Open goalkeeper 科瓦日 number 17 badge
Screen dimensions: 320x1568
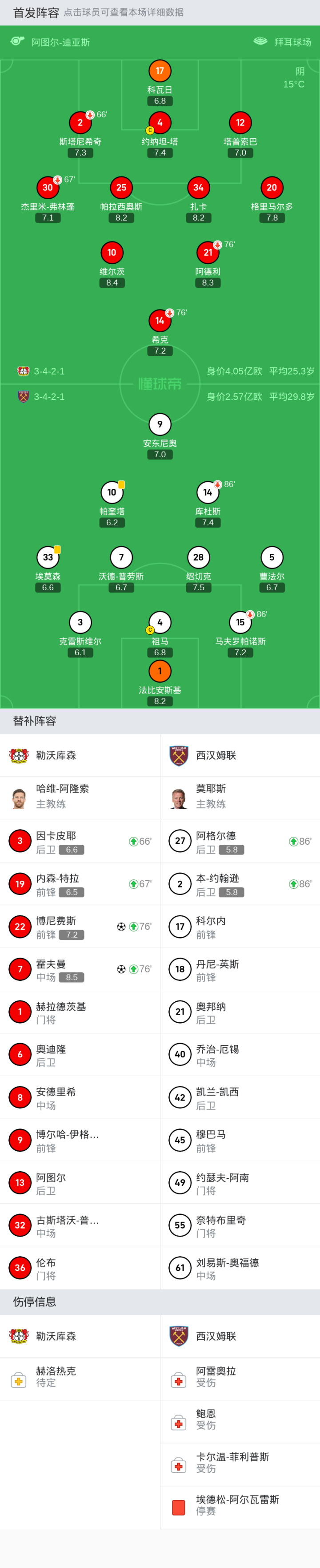click(x=160, y=71)
